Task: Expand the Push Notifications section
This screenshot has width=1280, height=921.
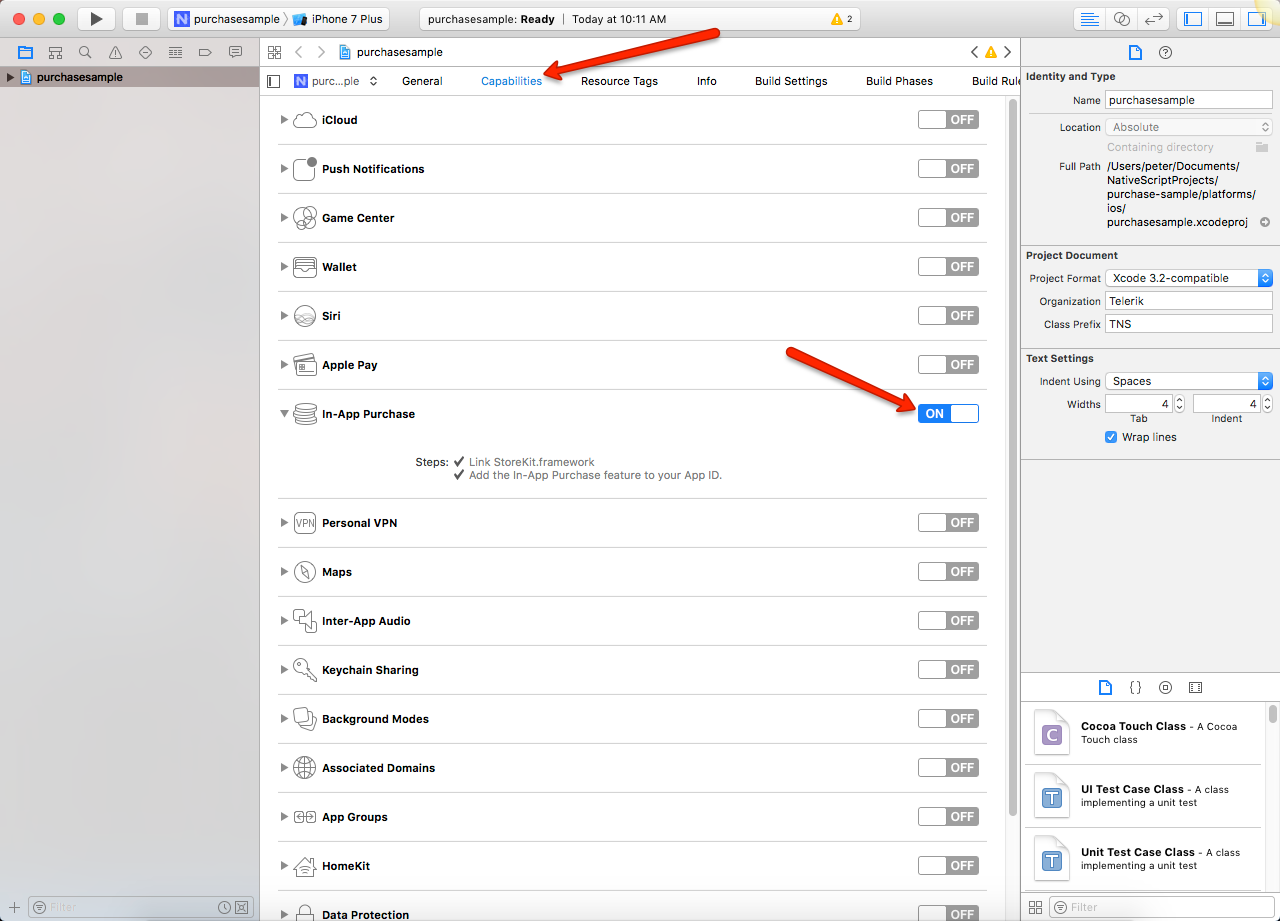Action: pos(284,169)
